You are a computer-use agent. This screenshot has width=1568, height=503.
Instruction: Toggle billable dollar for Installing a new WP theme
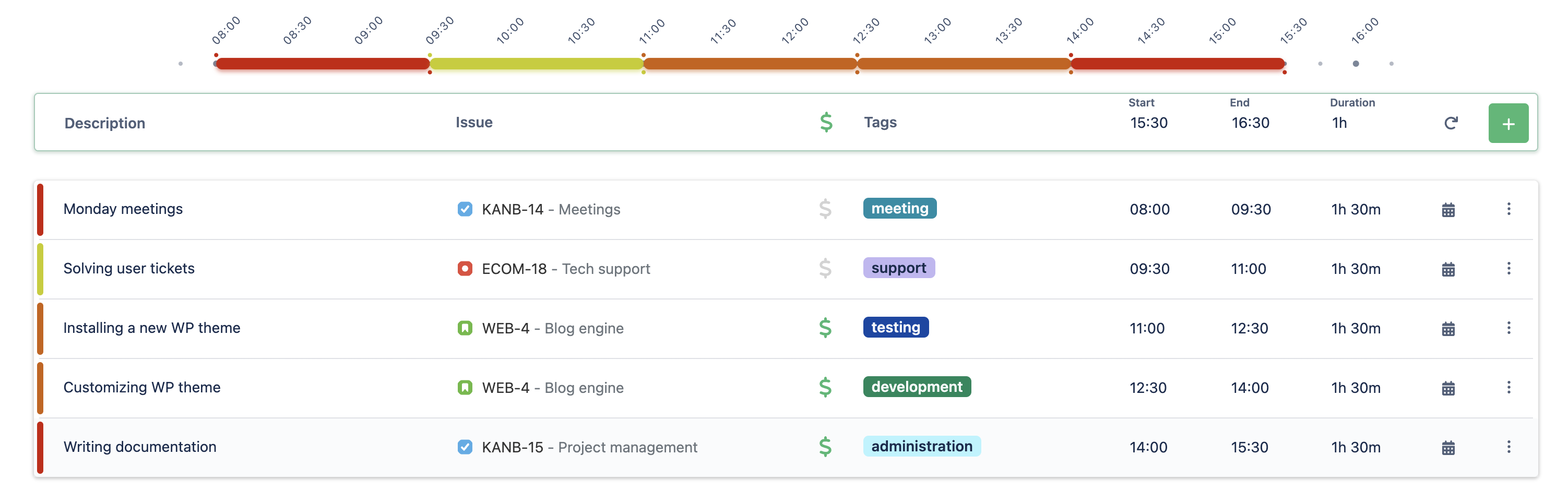(x=825, y=328)
